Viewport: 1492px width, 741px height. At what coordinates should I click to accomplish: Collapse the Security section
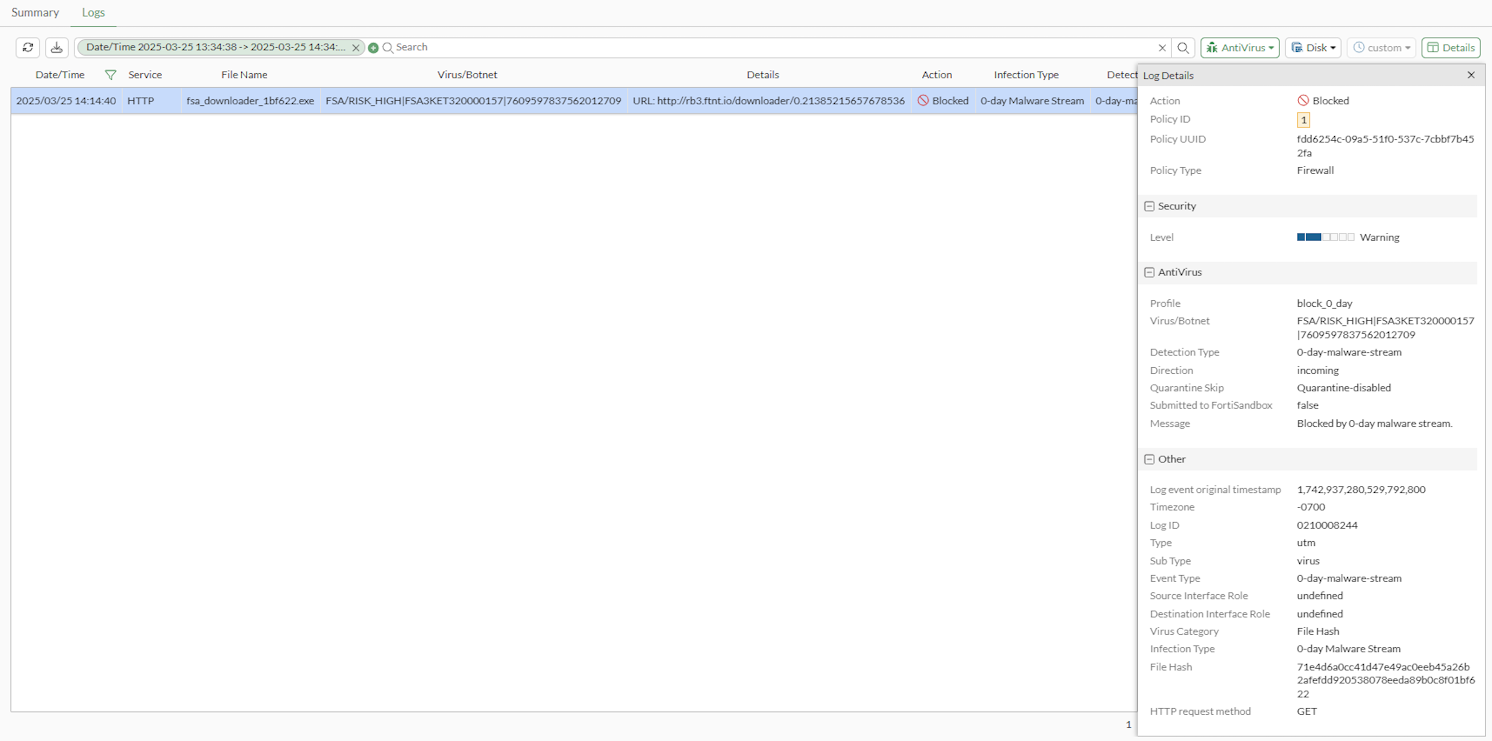[1149, 206]
